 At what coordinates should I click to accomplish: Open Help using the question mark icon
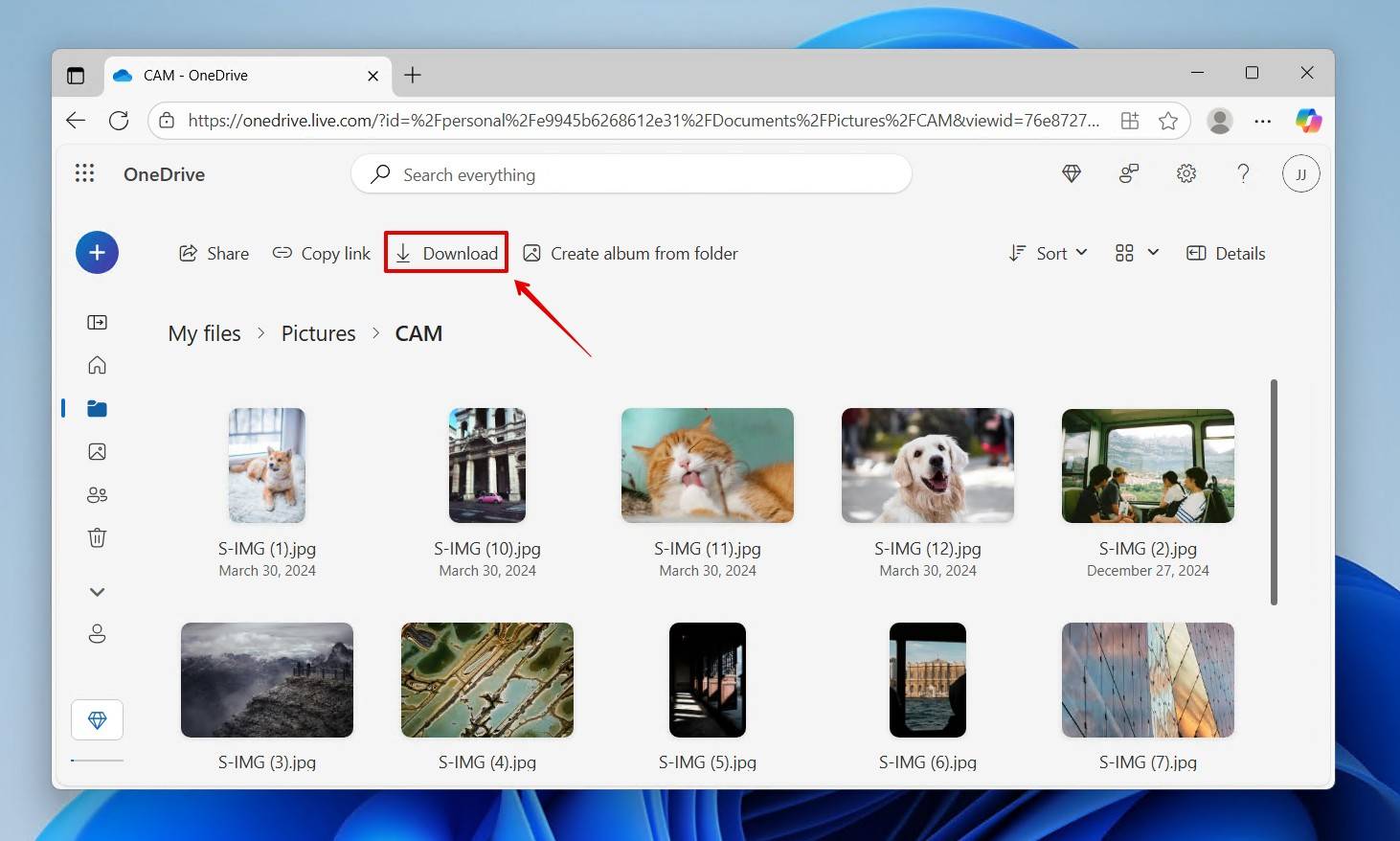pos(1243,173)
